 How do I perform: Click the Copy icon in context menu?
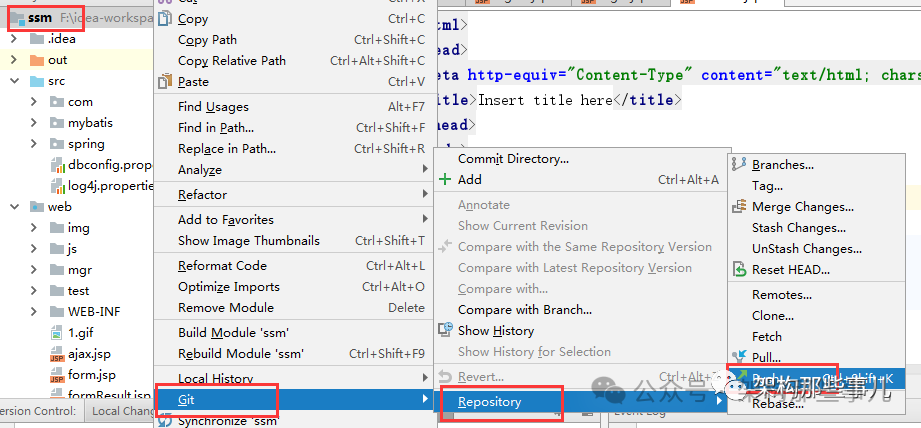click(x=166, y=19)
